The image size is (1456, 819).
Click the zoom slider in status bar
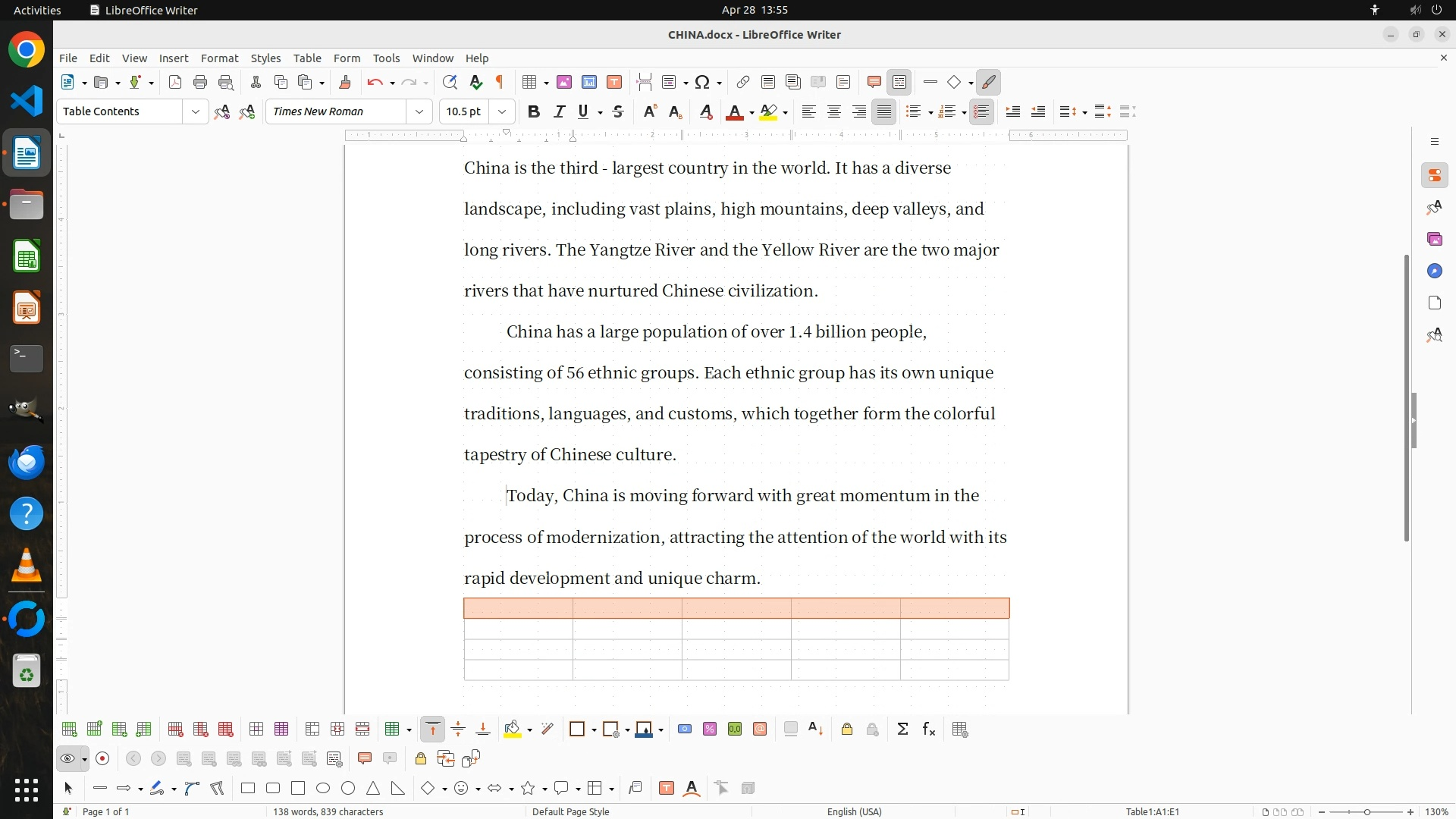coord(1367,811)
